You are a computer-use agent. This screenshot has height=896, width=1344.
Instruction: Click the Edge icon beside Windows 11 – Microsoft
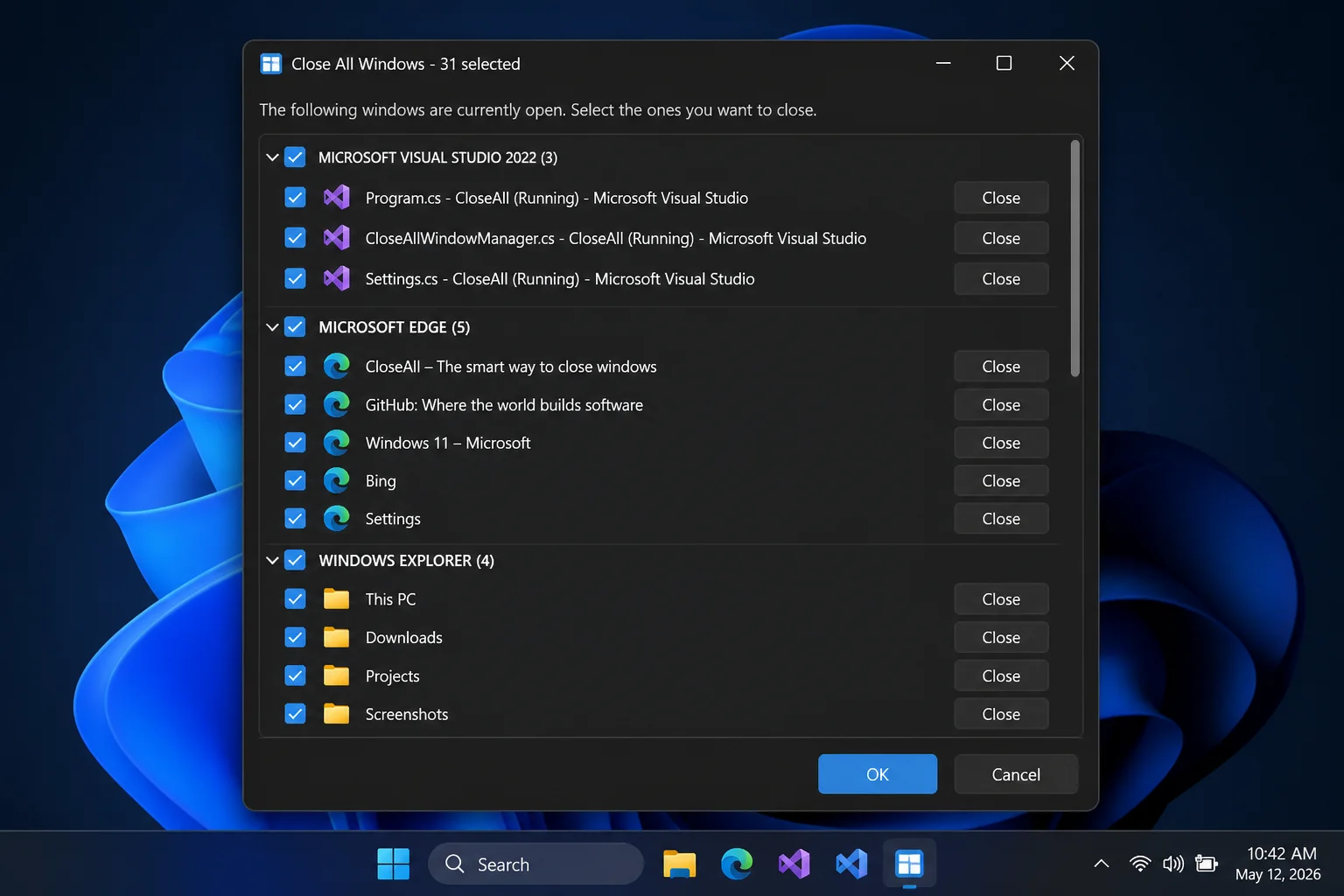click(337, 443)
